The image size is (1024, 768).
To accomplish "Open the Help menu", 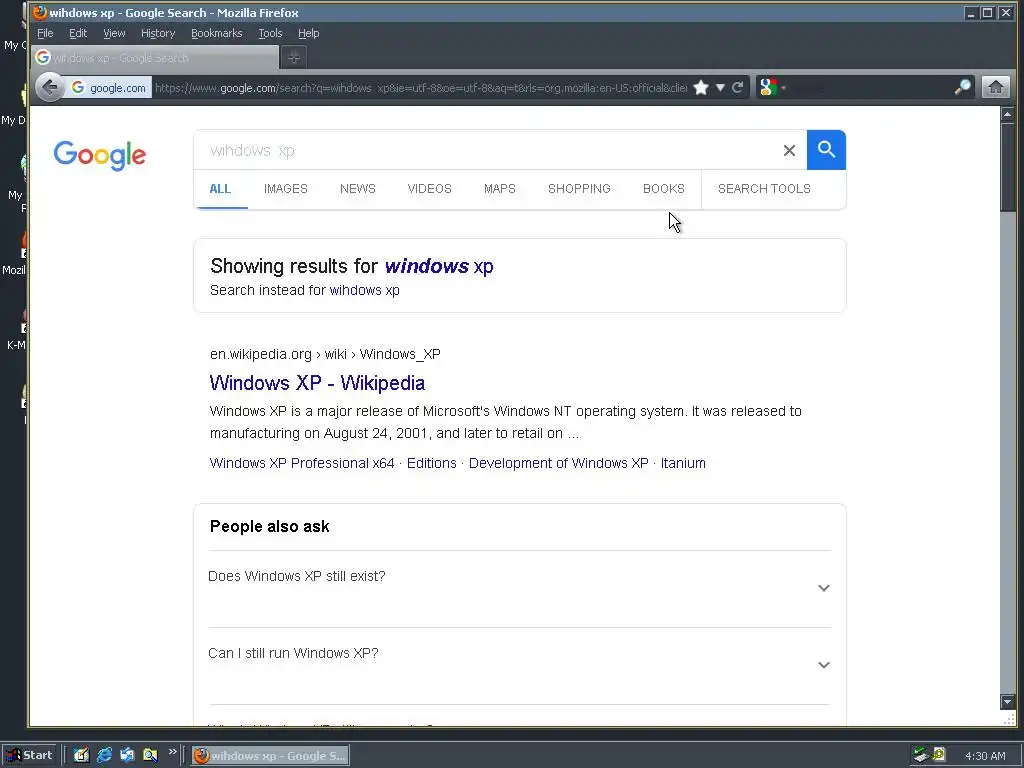I will tap(308, 33).
